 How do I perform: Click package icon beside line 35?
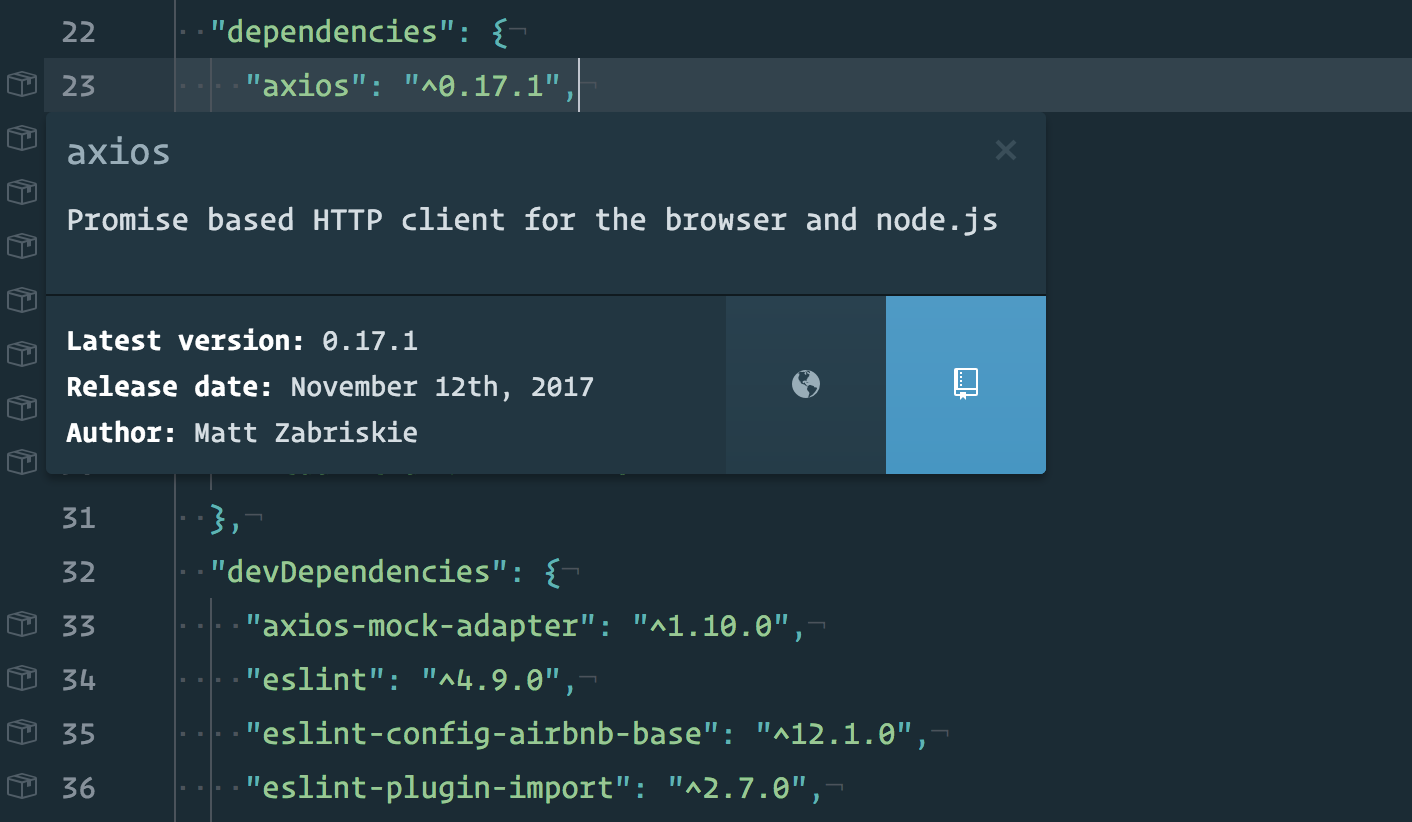(x=22, y=733)
